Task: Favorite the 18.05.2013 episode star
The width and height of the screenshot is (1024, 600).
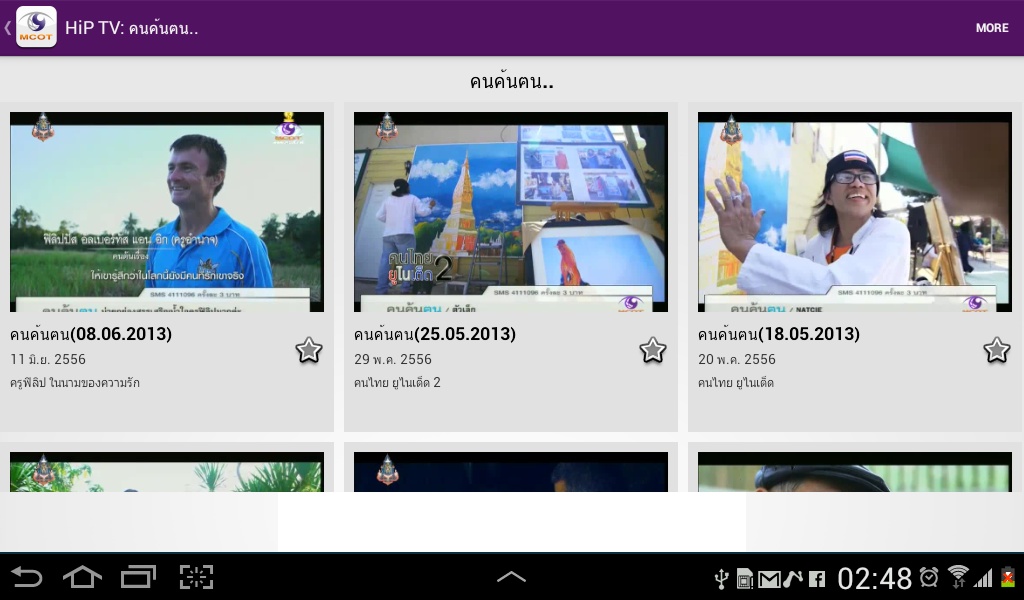Action: coord(997,351)
